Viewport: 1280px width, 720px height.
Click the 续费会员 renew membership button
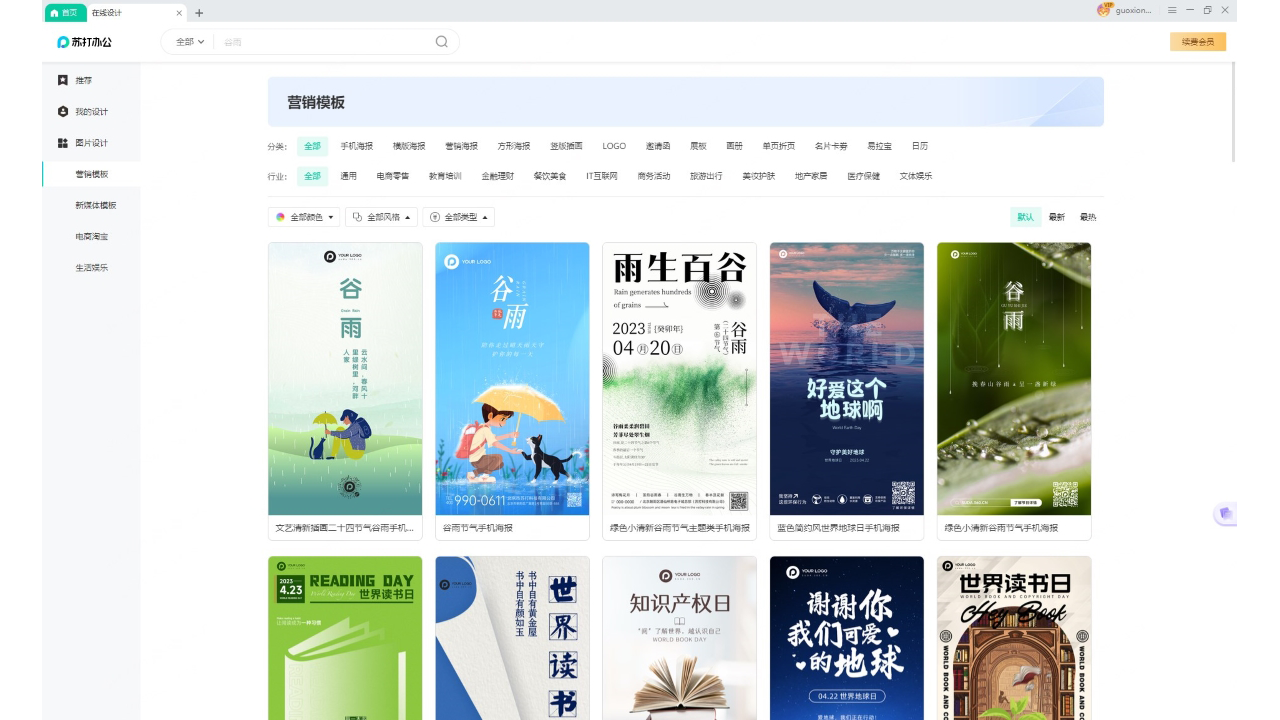[1197, 42]
